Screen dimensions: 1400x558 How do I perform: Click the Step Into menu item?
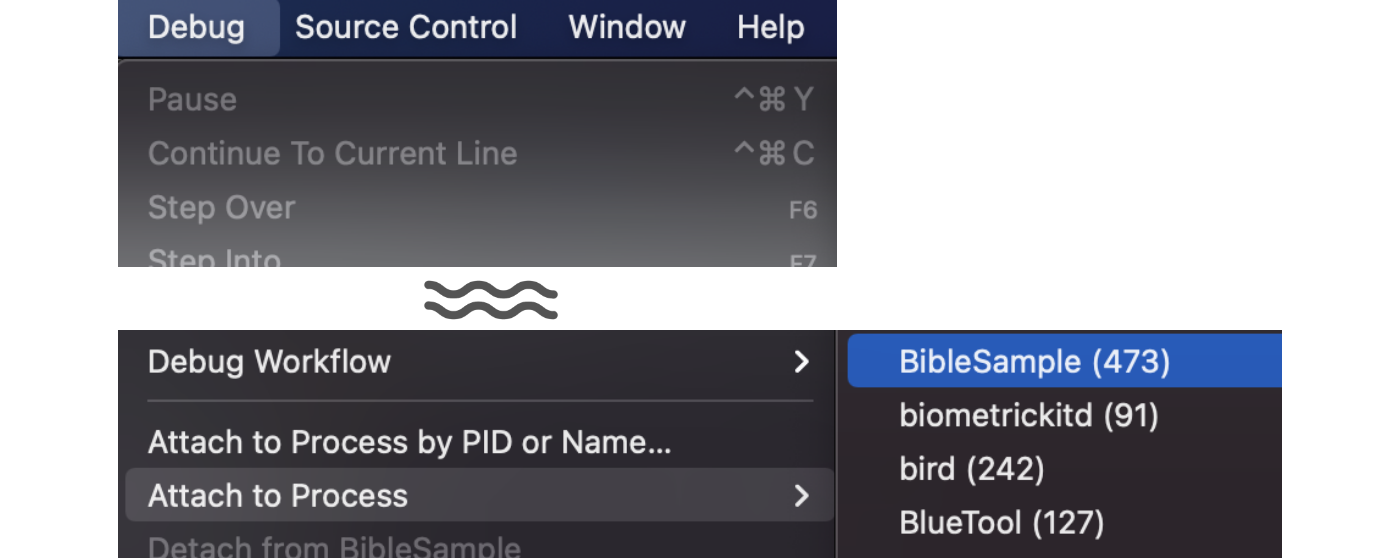click(214, 258)
